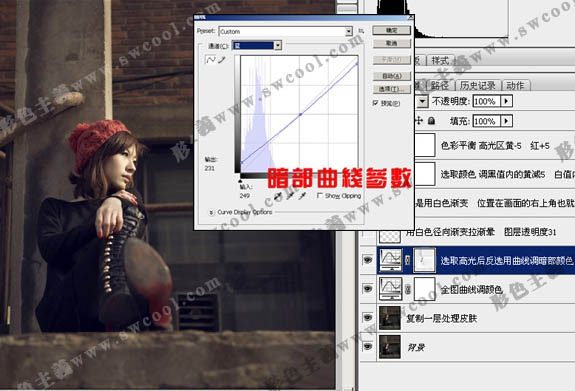Switch to the 历史记录 history tab
Image resolution: width=575 pixels, height=391 pixels.
point(477,85)
